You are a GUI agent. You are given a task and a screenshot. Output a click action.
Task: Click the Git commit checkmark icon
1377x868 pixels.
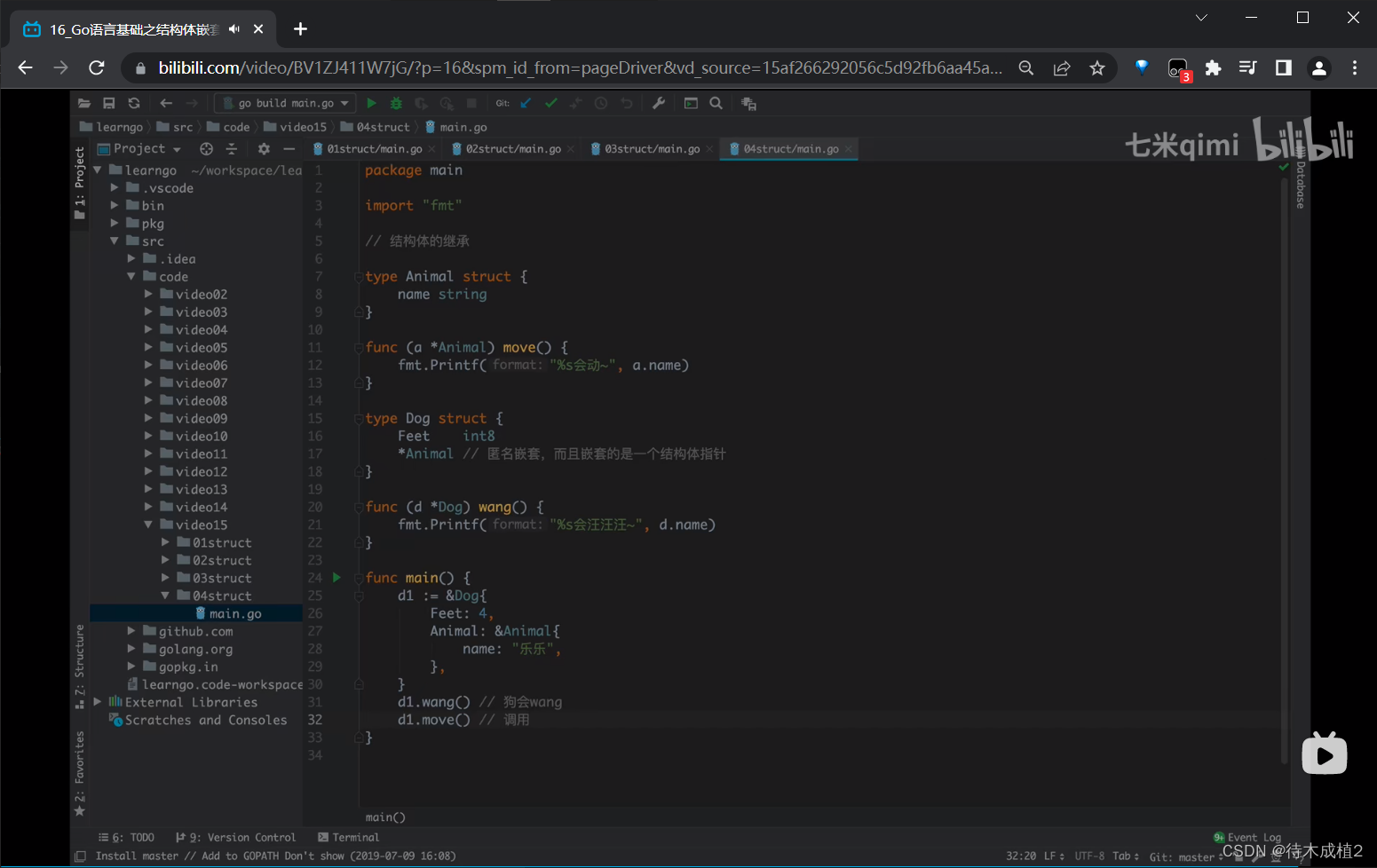551,103
